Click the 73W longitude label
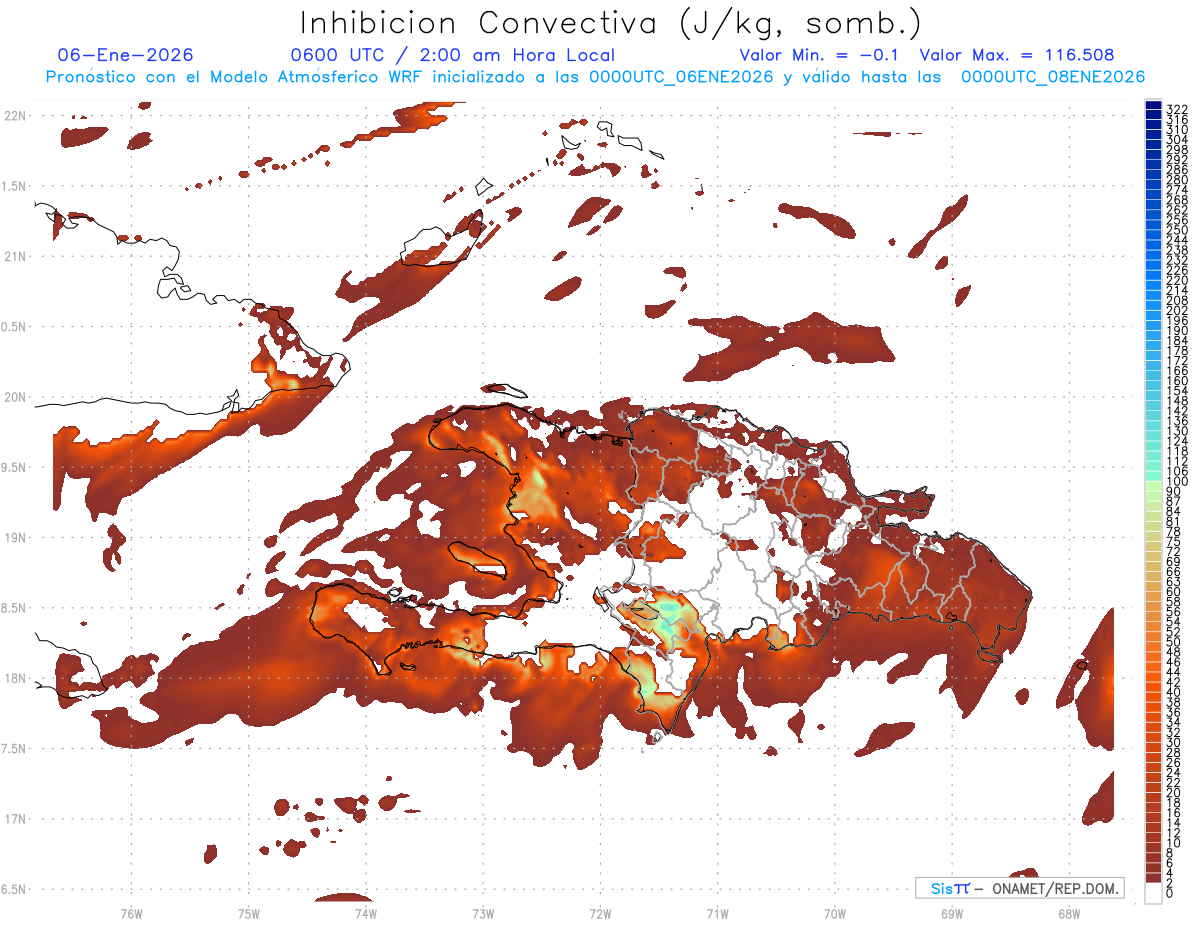This screenshot has height=927, width=1200. (483, 913)
